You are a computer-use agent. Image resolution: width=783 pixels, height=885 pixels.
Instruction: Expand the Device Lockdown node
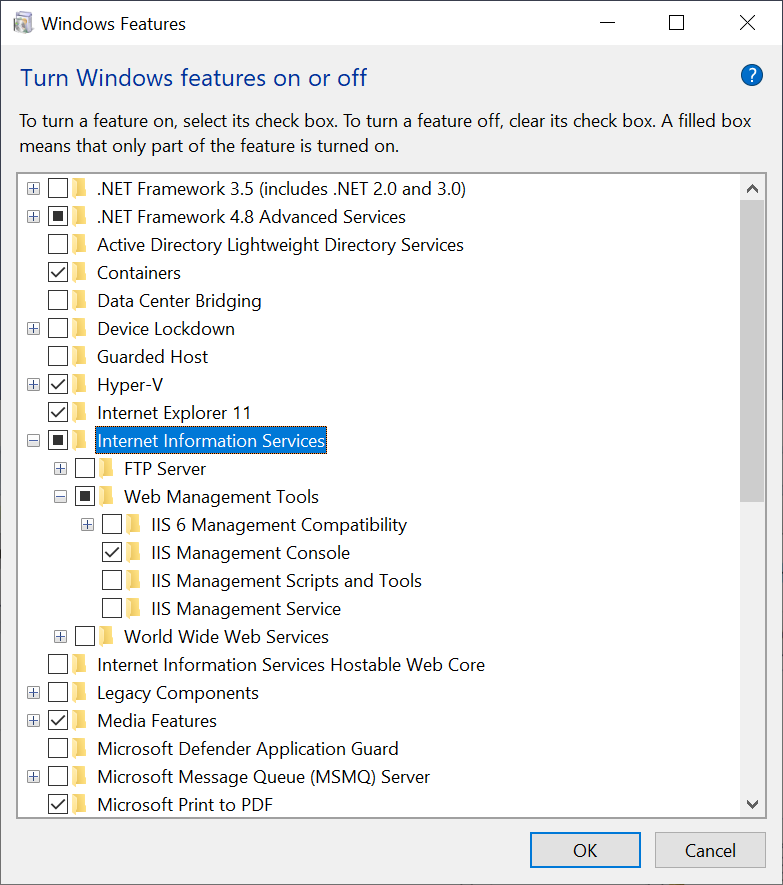coord(33,328)
